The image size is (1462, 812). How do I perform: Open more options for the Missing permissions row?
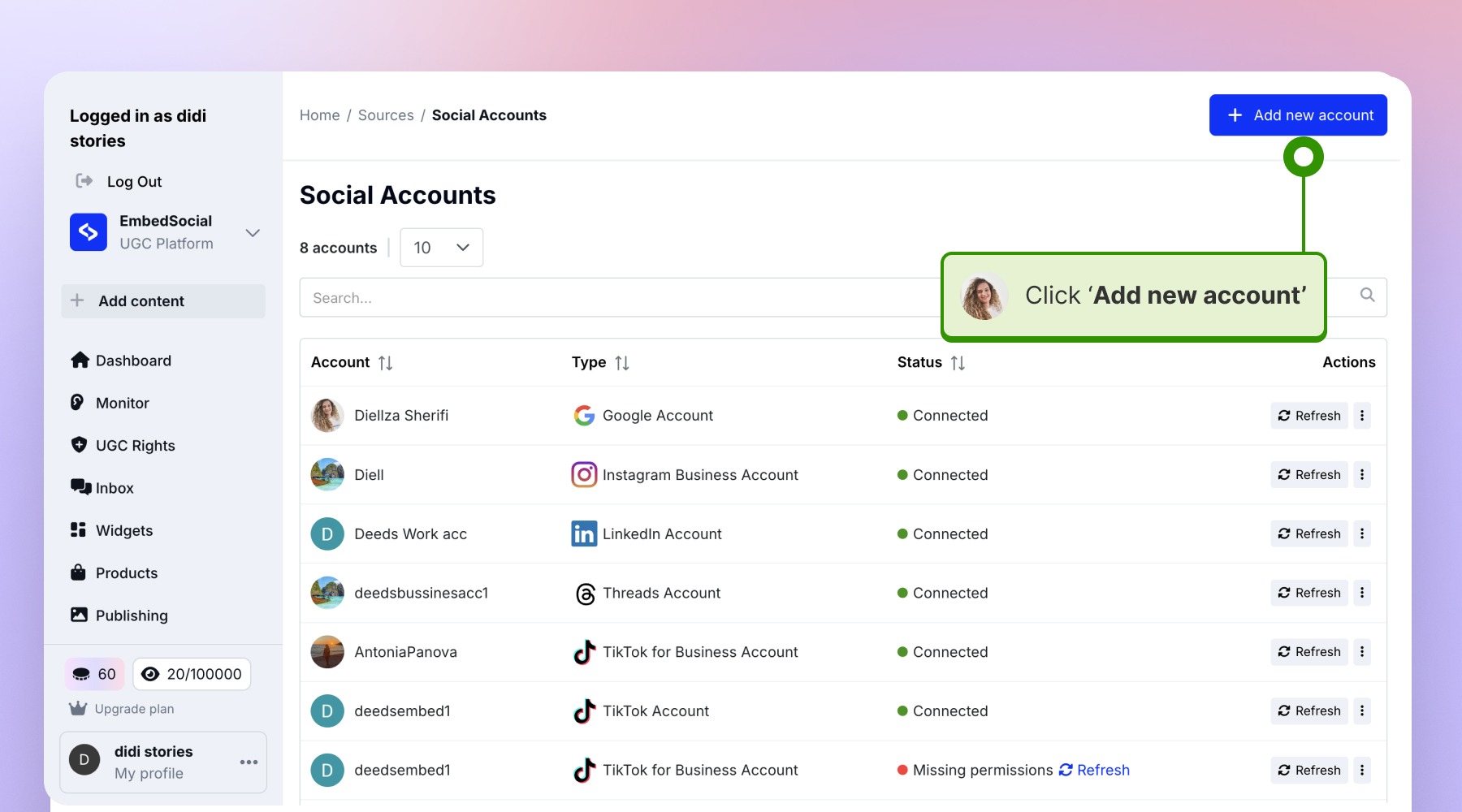(1362, 770)
